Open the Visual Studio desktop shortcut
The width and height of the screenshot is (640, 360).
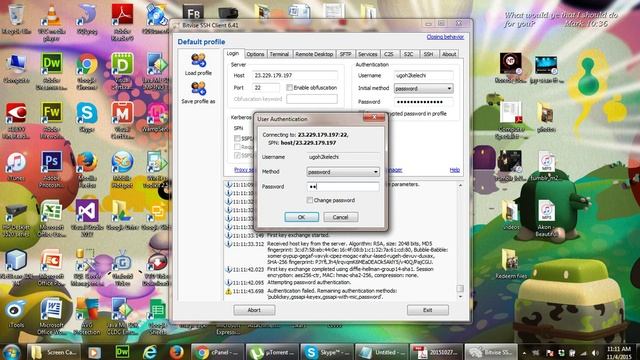tap(87, 218)
